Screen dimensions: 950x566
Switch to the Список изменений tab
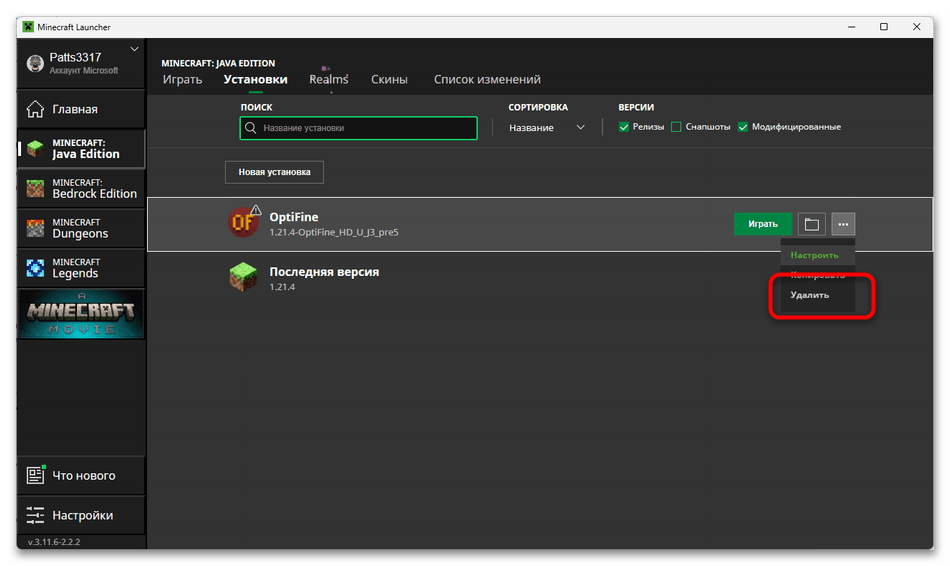pyautogui.click(x=487, y=79)
